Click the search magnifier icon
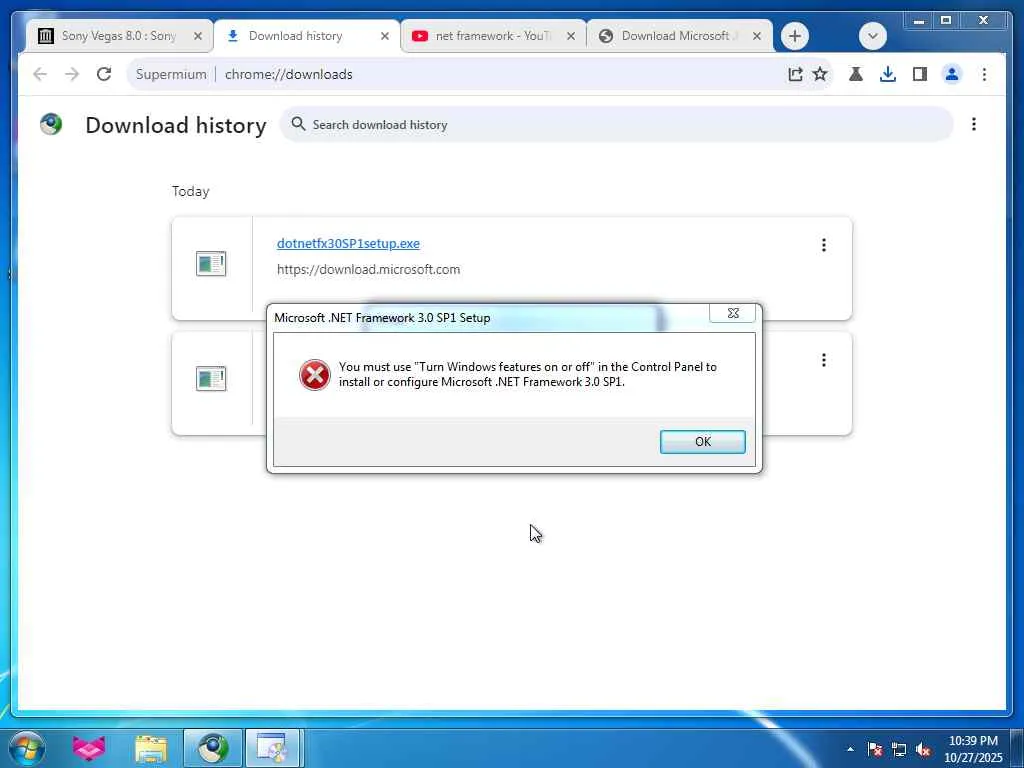The height and width of the screenshot is (768, 1024). [x=298, y=123]
